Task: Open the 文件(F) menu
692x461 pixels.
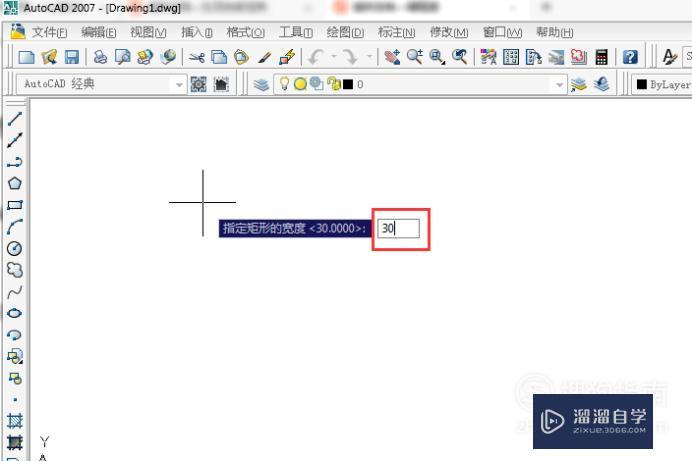Action: point(49,32)
